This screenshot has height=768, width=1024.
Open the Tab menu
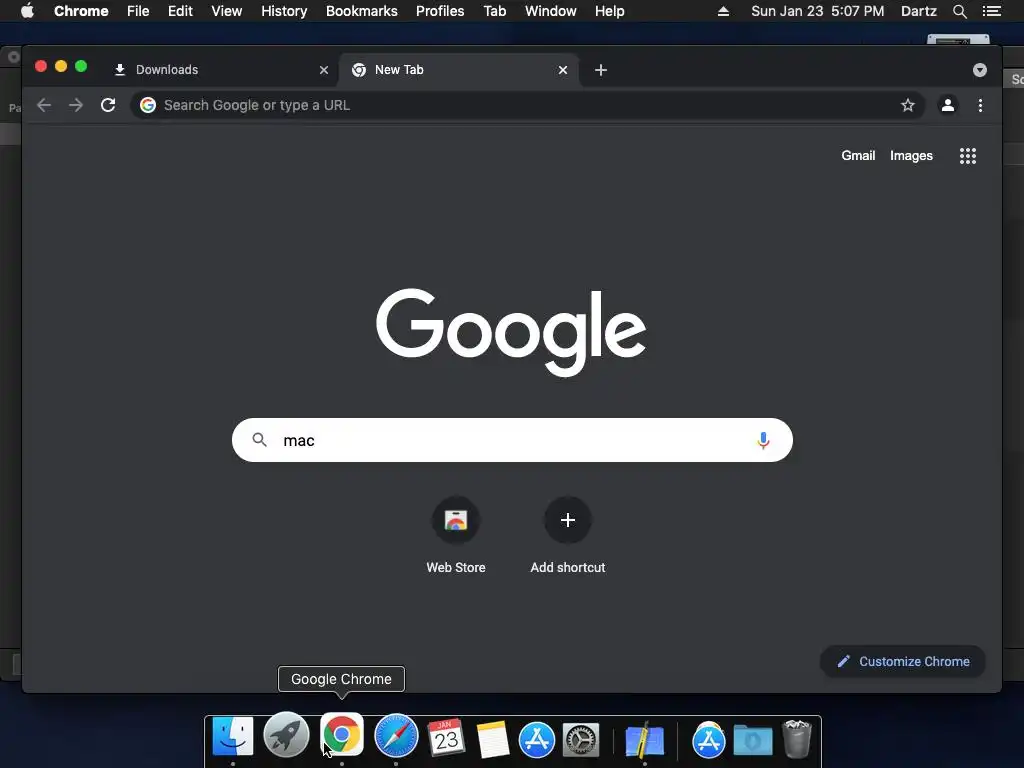494,11
